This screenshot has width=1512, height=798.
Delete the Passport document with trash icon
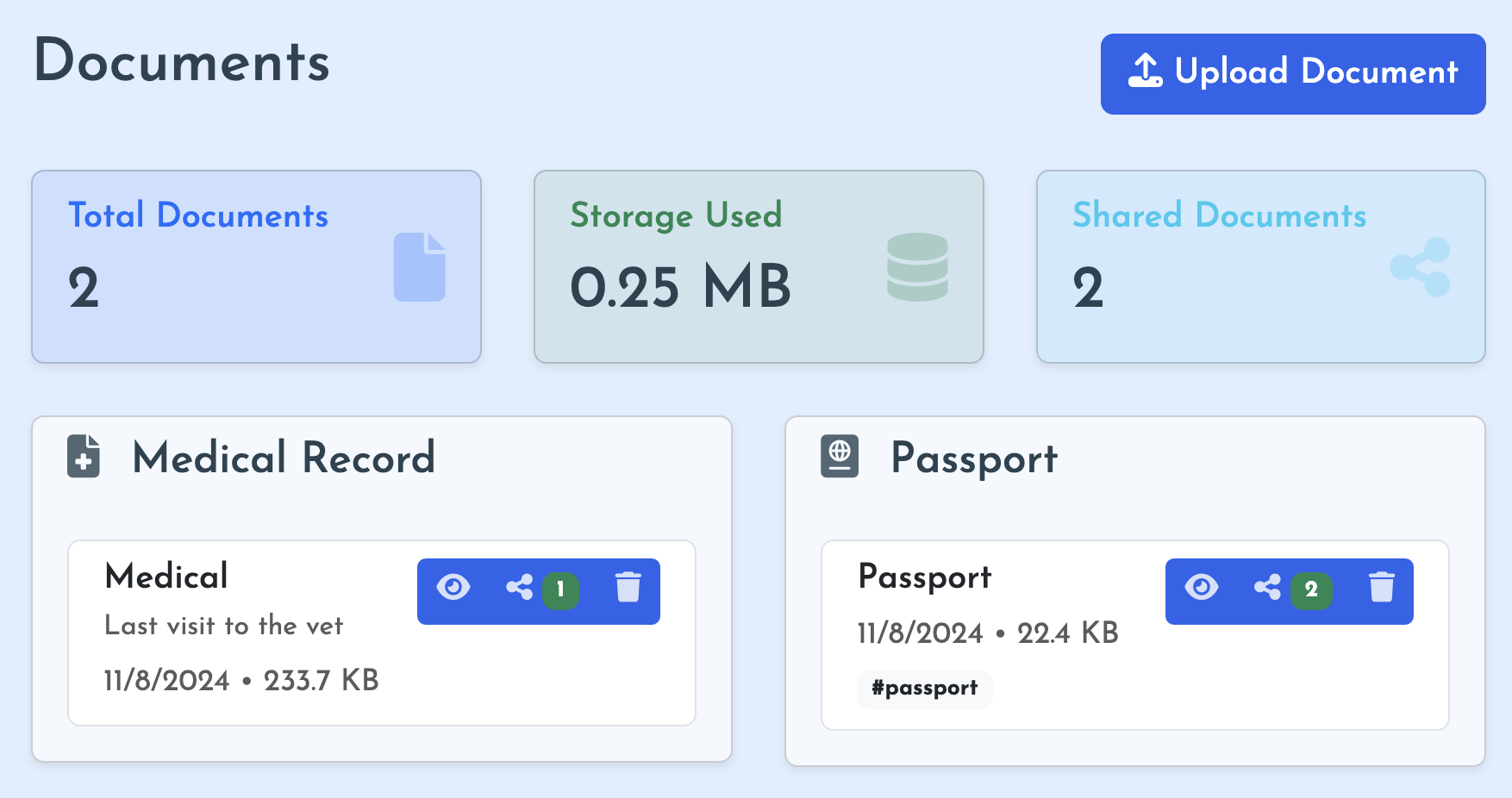1382,588
